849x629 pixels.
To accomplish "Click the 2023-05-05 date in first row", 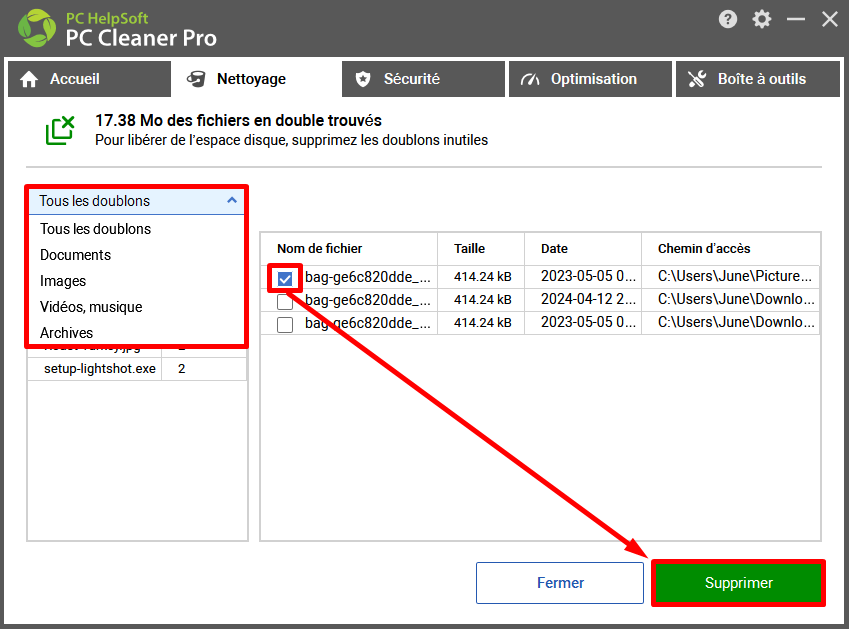I will click(x=588, y=276).
